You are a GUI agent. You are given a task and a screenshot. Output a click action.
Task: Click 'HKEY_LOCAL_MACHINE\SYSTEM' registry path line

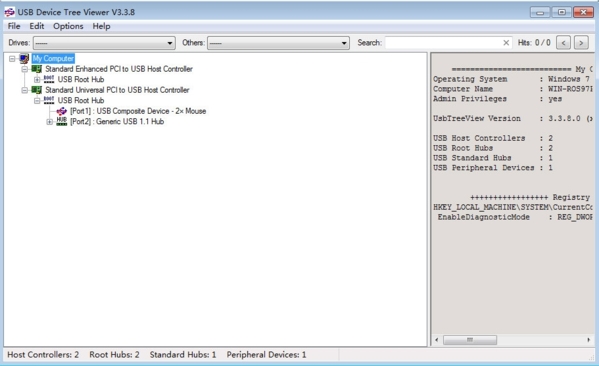(512, 207)
